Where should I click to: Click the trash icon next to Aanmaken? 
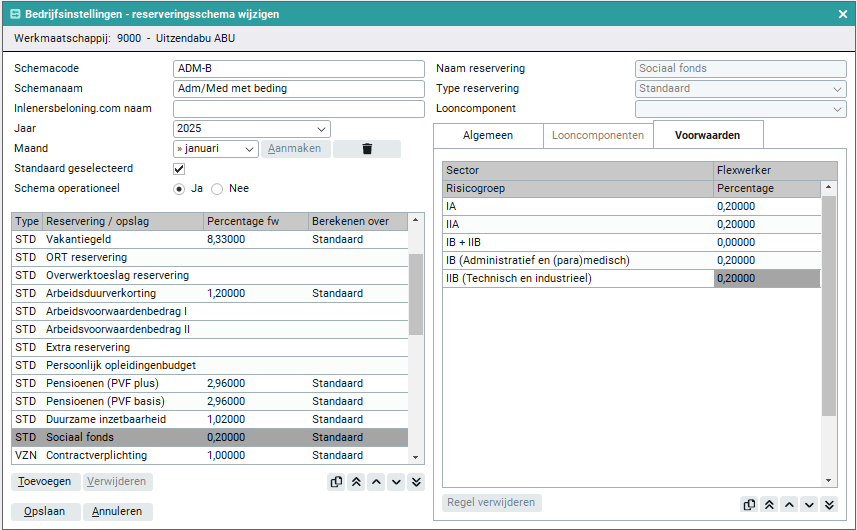(x=366, y=149)
